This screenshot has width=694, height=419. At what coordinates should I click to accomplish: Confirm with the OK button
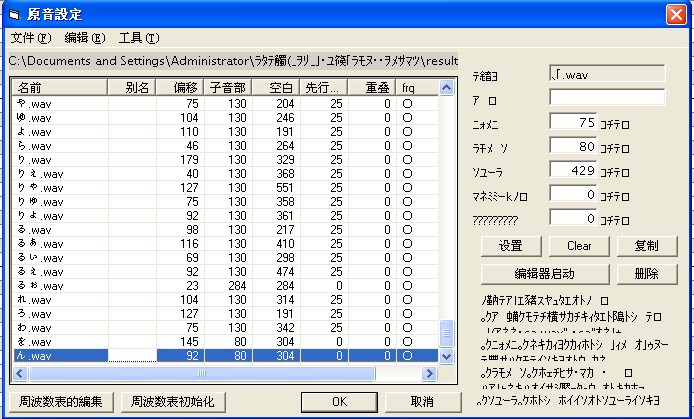339,402
